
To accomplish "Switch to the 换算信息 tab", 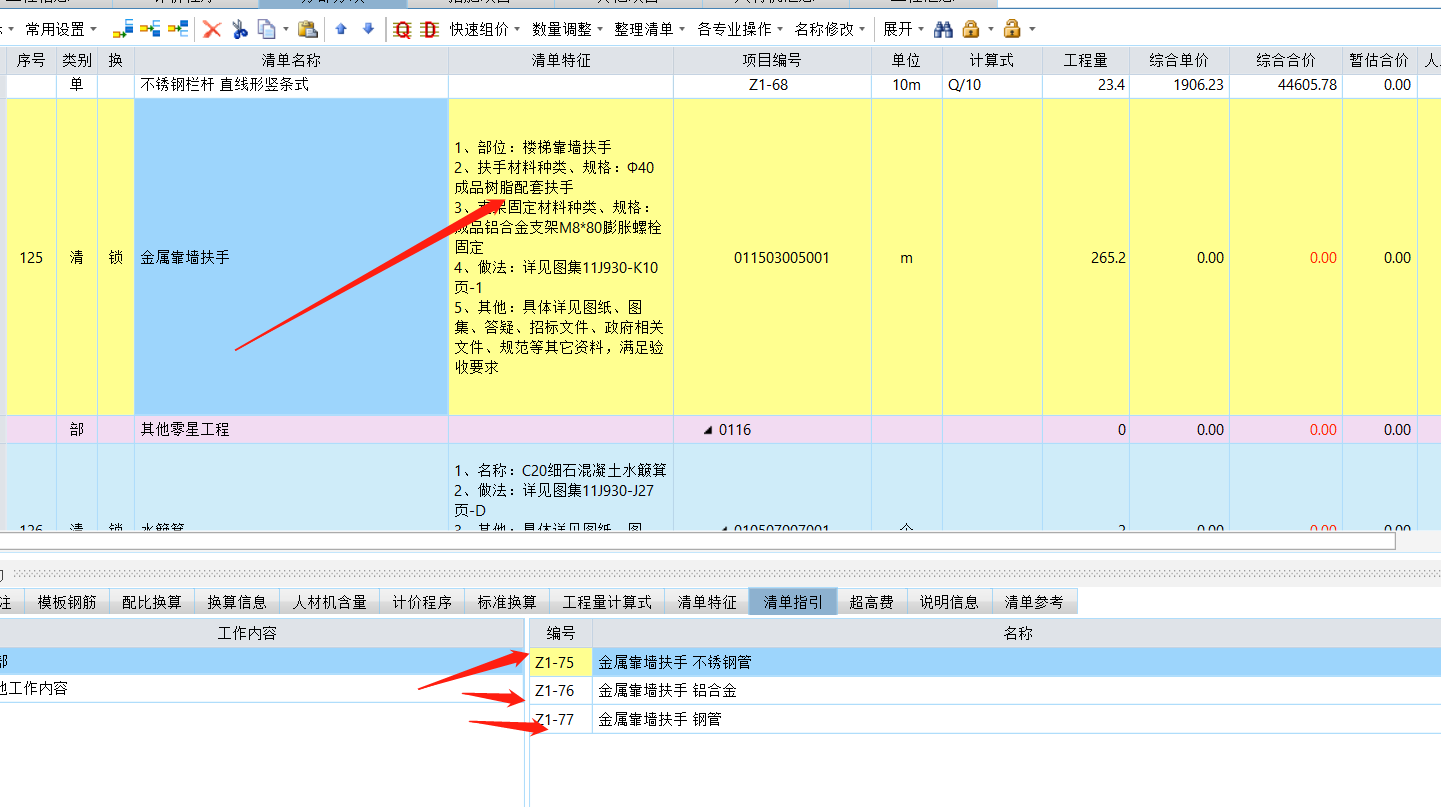I will coord(237,602).
